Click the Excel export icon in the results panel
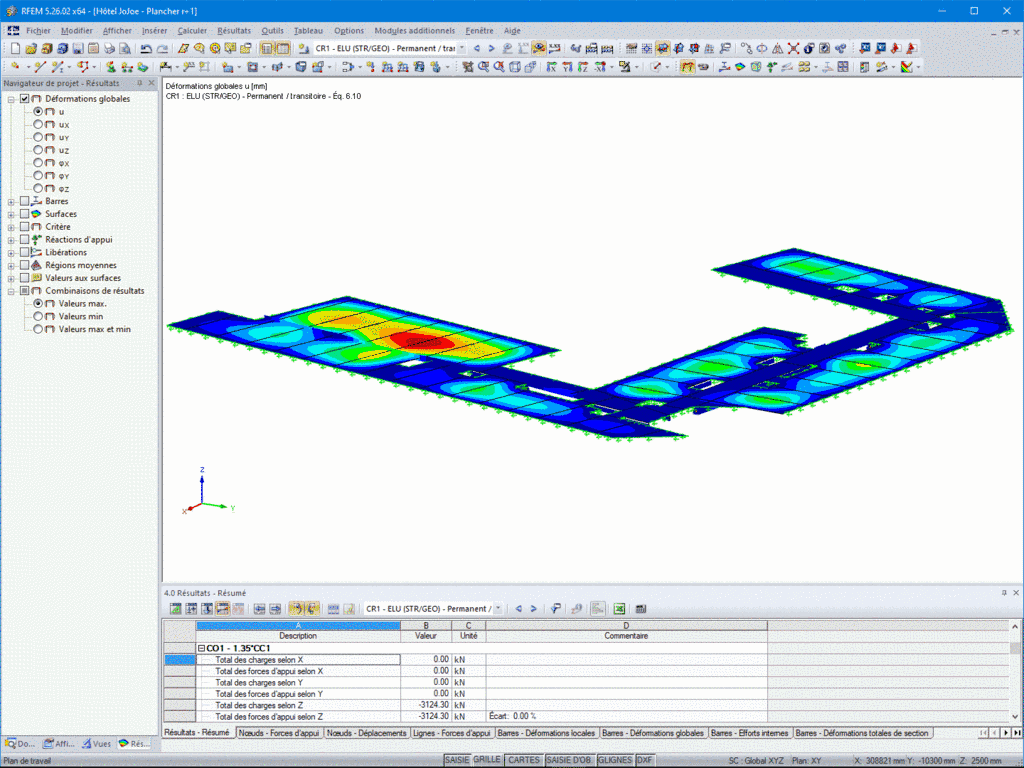The height and width of the screenshot is (768, 1024). [619, 609]
